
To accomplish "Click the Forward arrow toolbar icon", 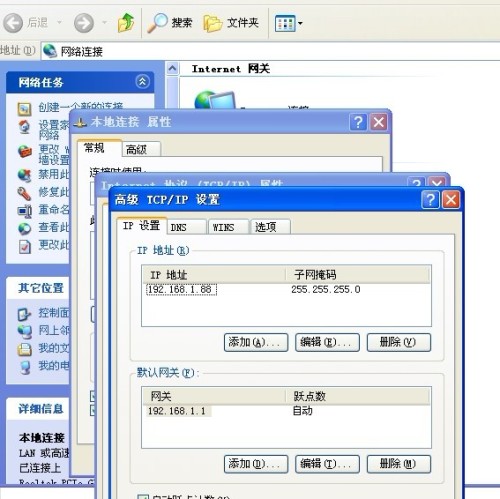I will [84, 23].
